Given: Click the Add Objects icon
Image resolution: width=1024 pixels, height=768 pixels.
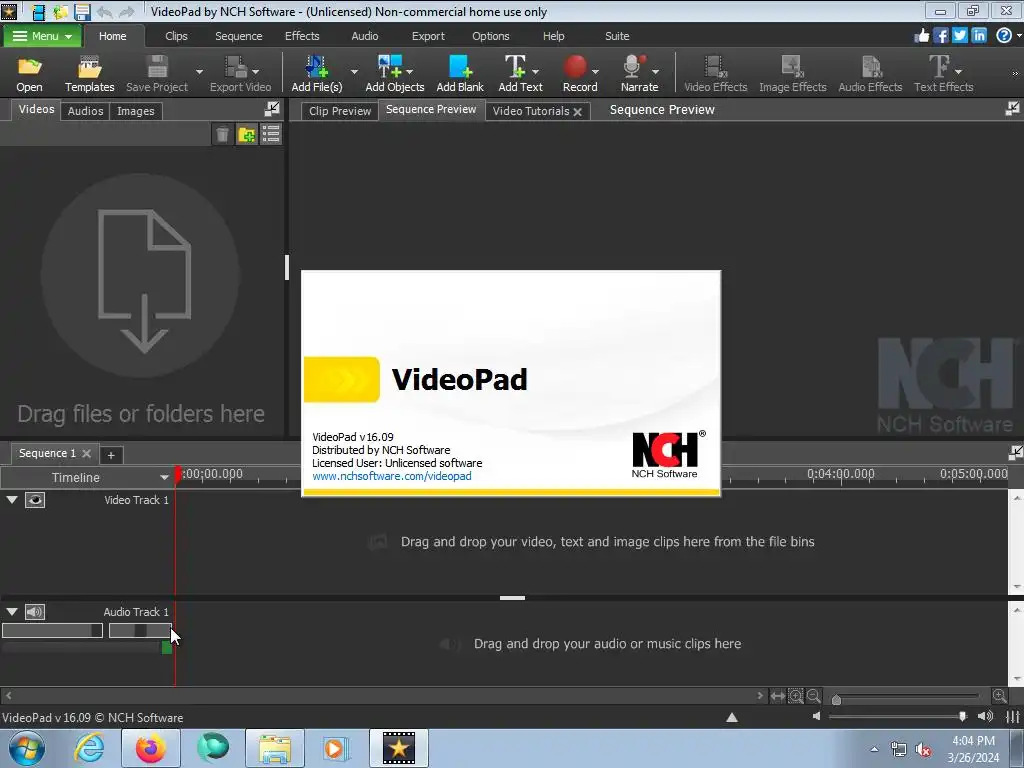Looking at the screenshot, I should tap(390, 67).
